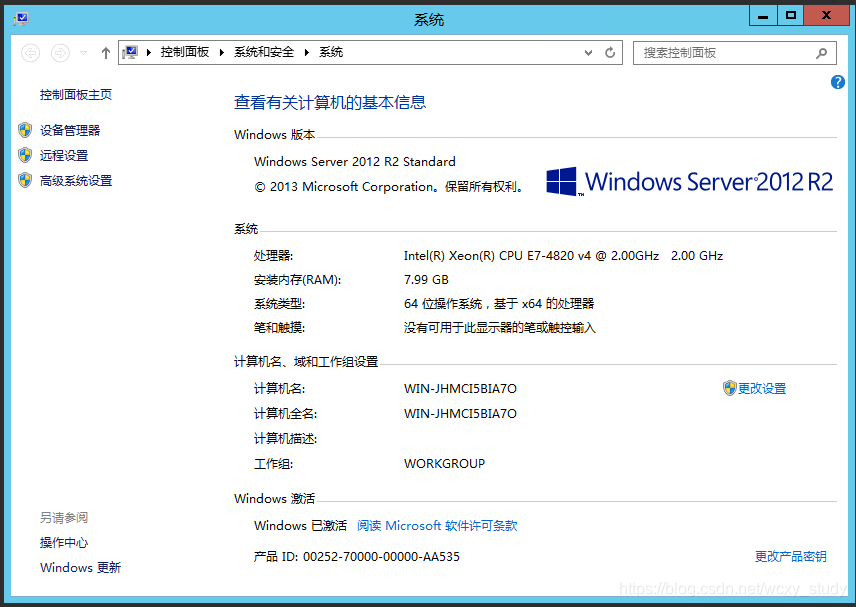This screenshot has width=856, height=607.
Task: Open 远程设置 from the sidebar
Action: point(64,156)
